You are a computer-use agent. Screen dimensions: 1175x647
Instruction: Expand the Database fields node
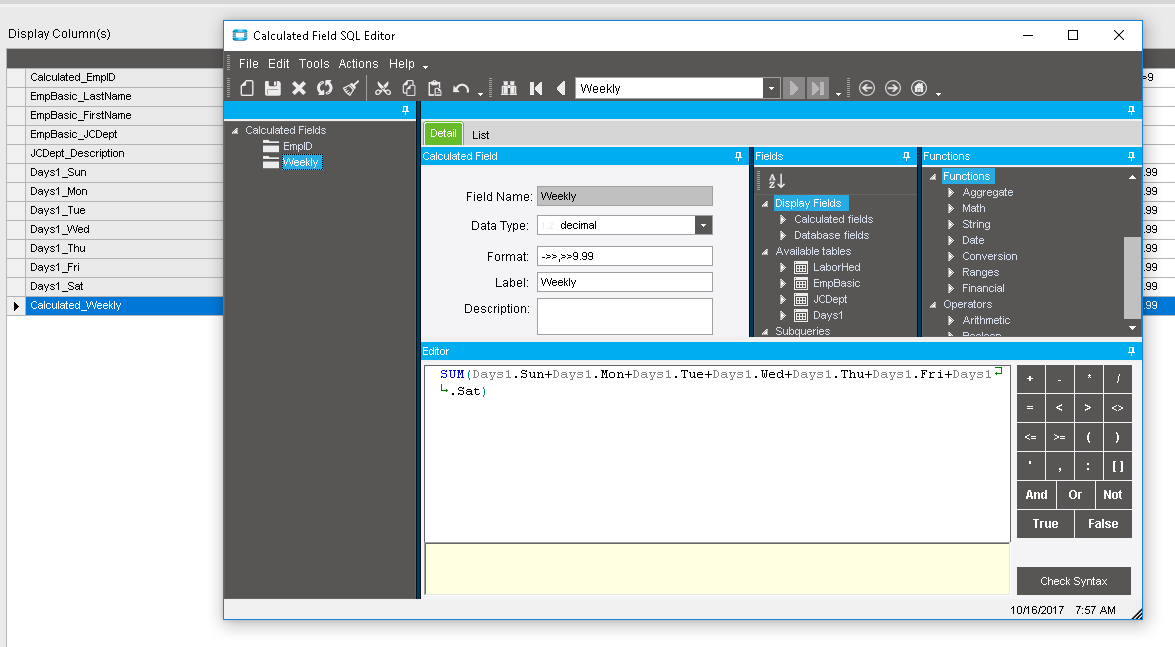[783, 235]
